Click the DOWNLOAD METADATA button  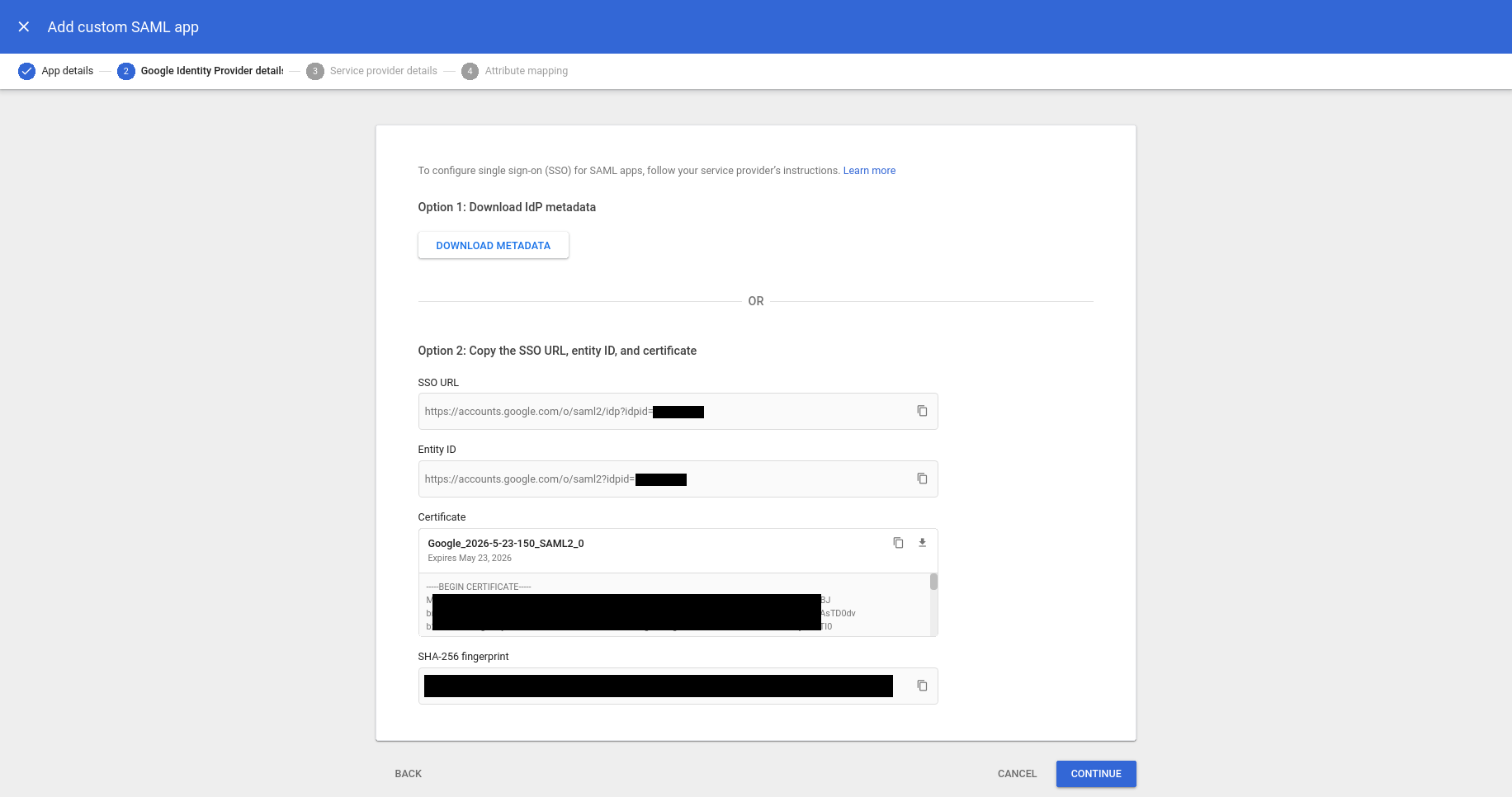pos(494,245)
